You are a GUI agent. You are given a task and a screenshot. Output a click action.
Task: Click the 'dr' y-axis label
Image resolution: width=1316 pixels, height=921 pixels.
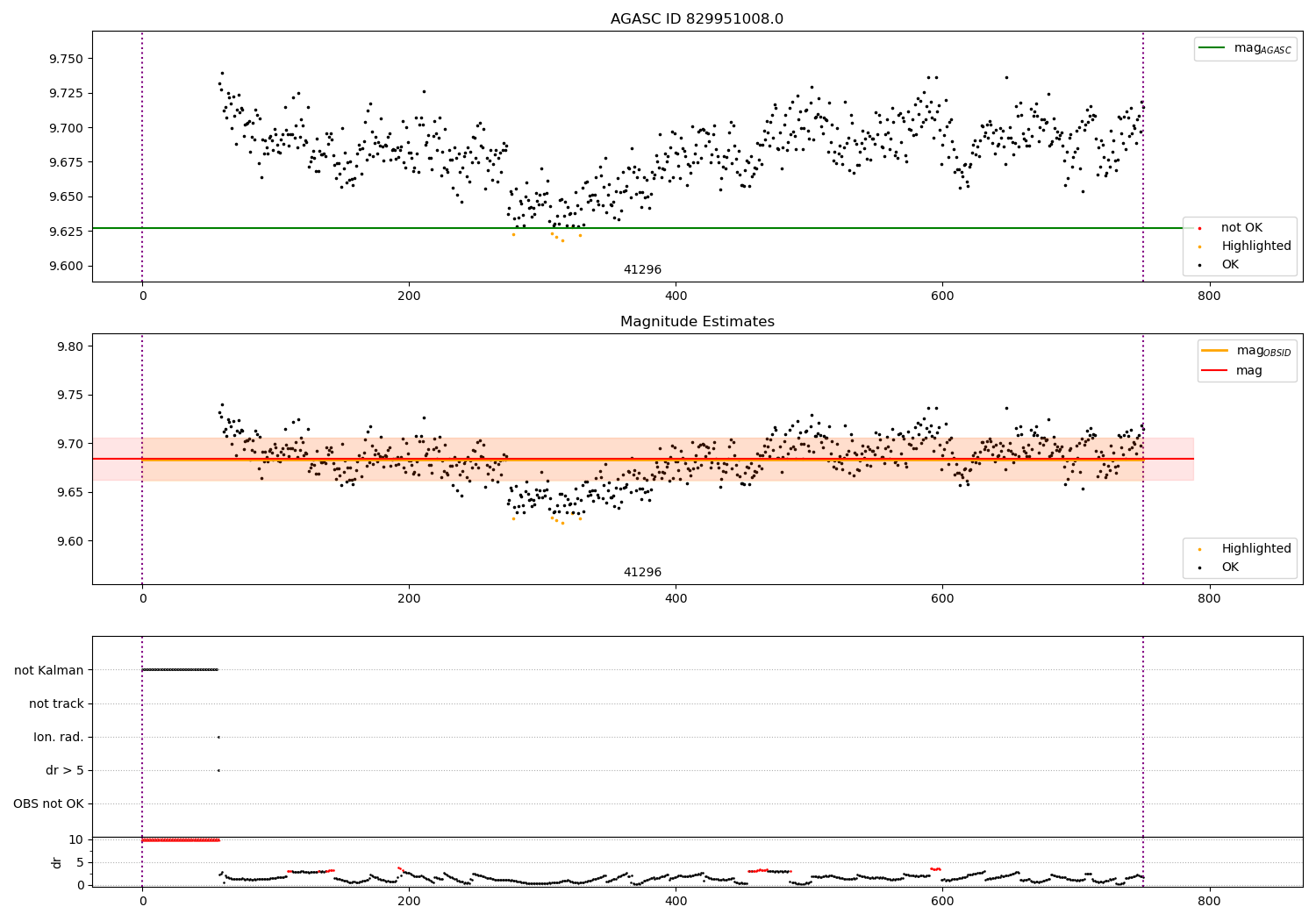point(57,862)
